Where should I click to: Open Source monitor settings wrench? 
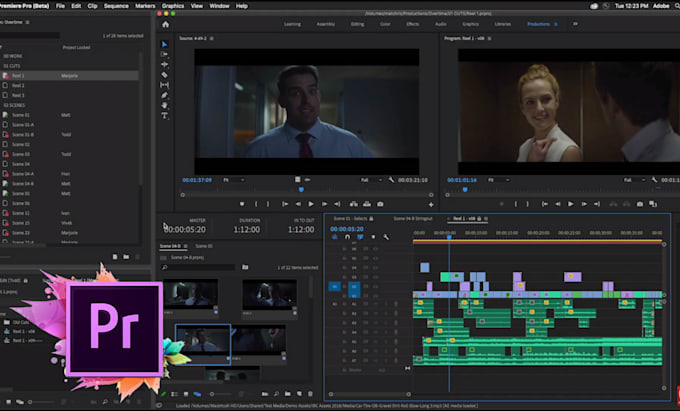click(391, 180)
